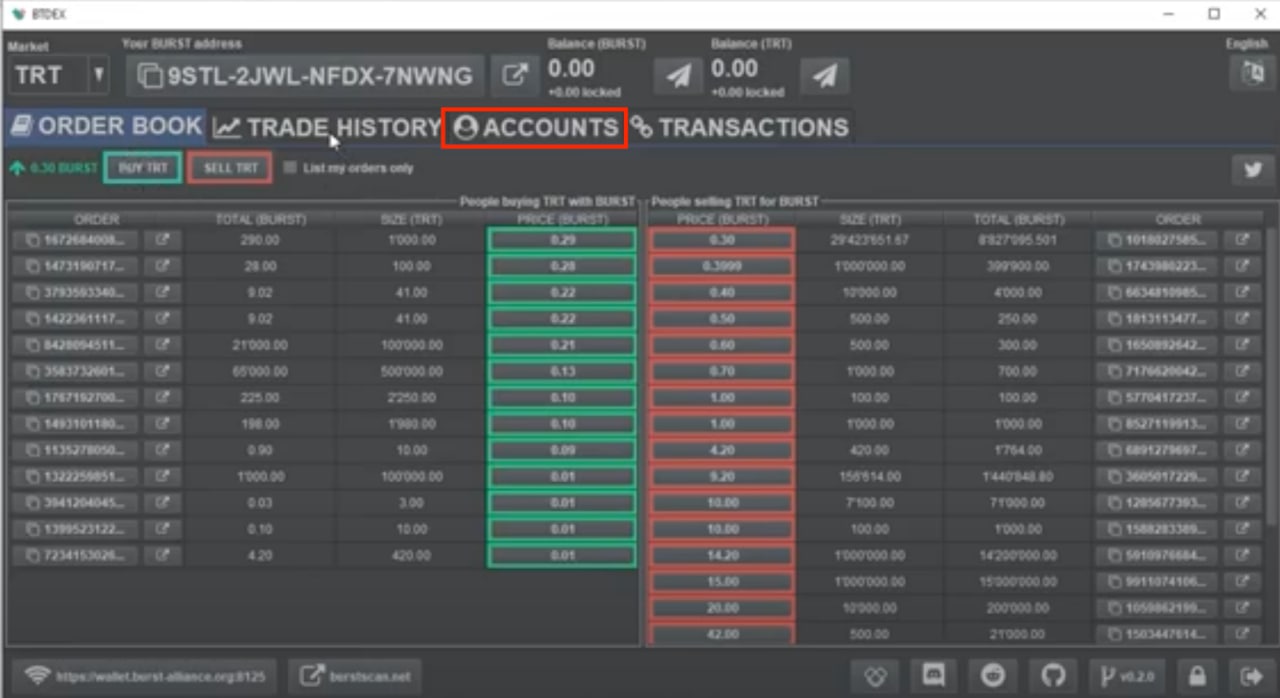Open the Transactions tab
The image size is (1280, 698).
[x=741, y=128]
